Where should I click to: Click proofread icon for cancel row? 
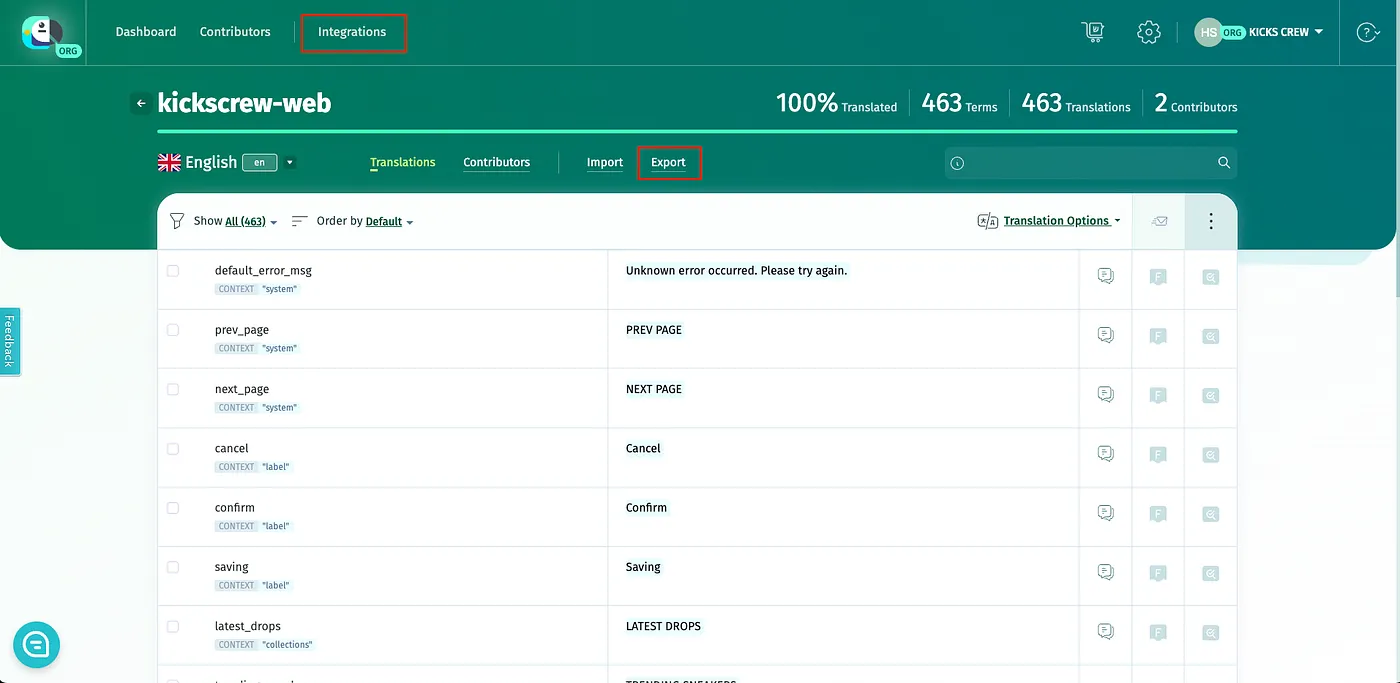tap(1211, 455)
